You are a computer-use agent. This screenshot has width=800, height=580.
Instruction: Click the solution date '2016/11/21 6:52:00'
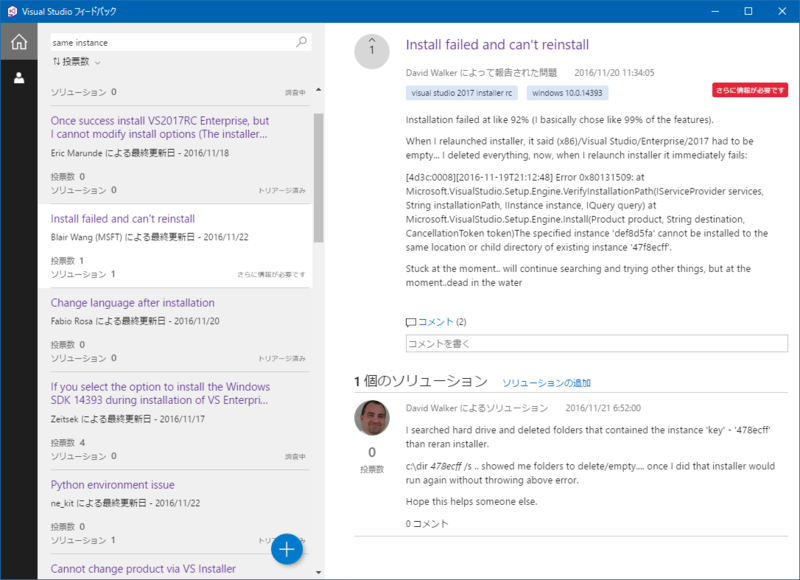(603, 408)
